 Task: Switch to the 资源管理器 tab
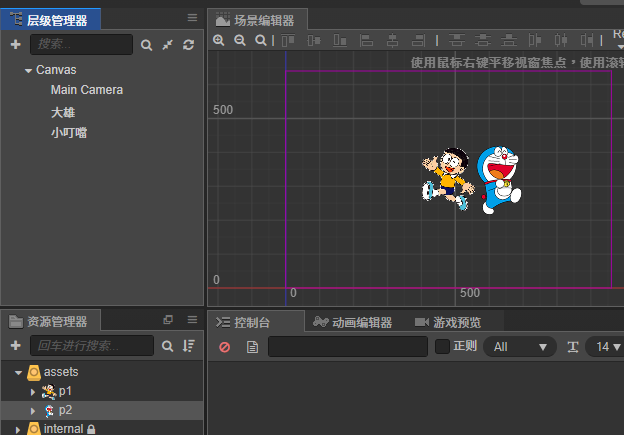[51, 321]
